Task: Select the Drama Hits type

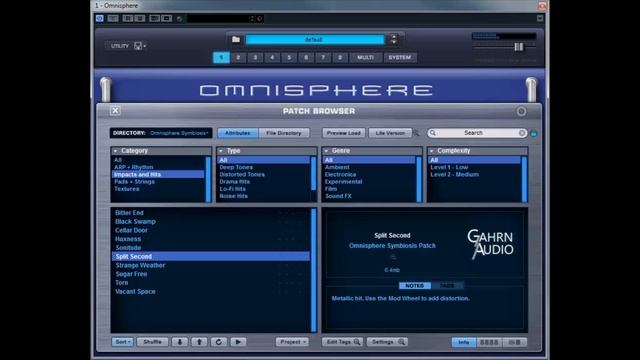Action: [x=235, y=182]
